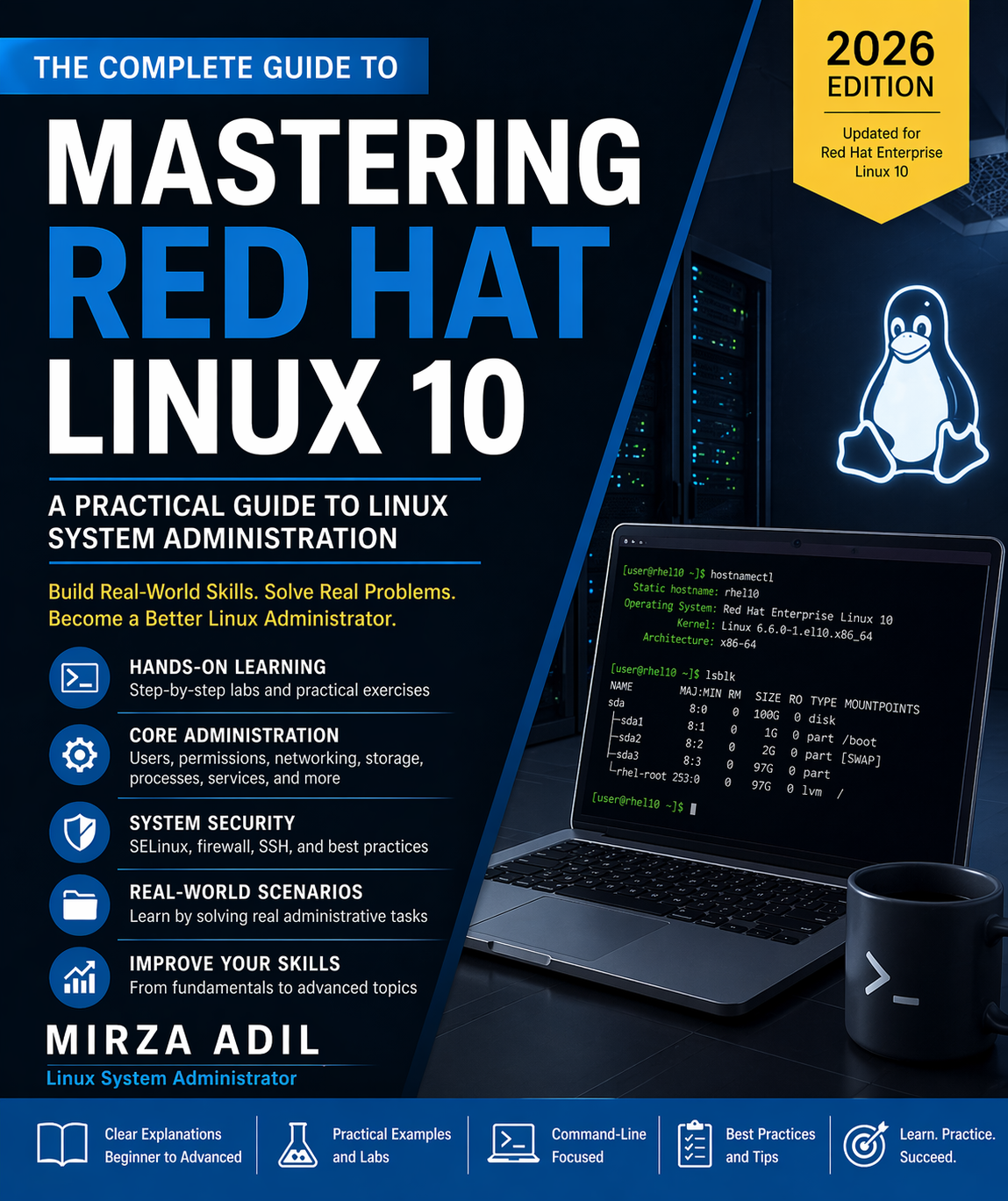
Task: Click the gear icon beside Core Administration
Action: 80,754
